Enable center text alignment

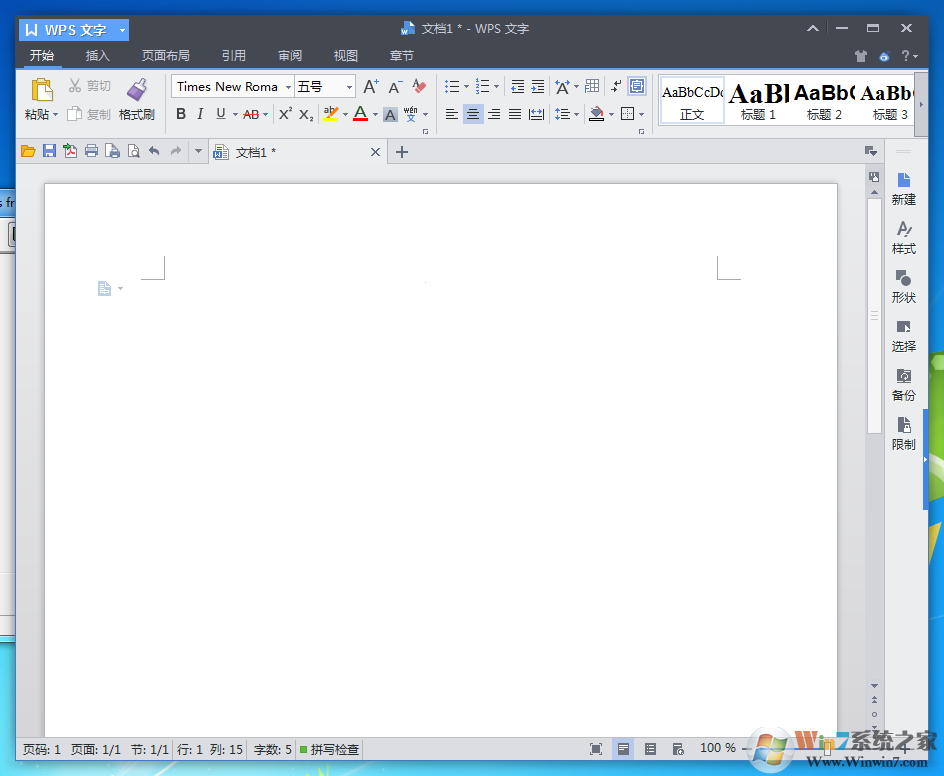pos(473,114)
